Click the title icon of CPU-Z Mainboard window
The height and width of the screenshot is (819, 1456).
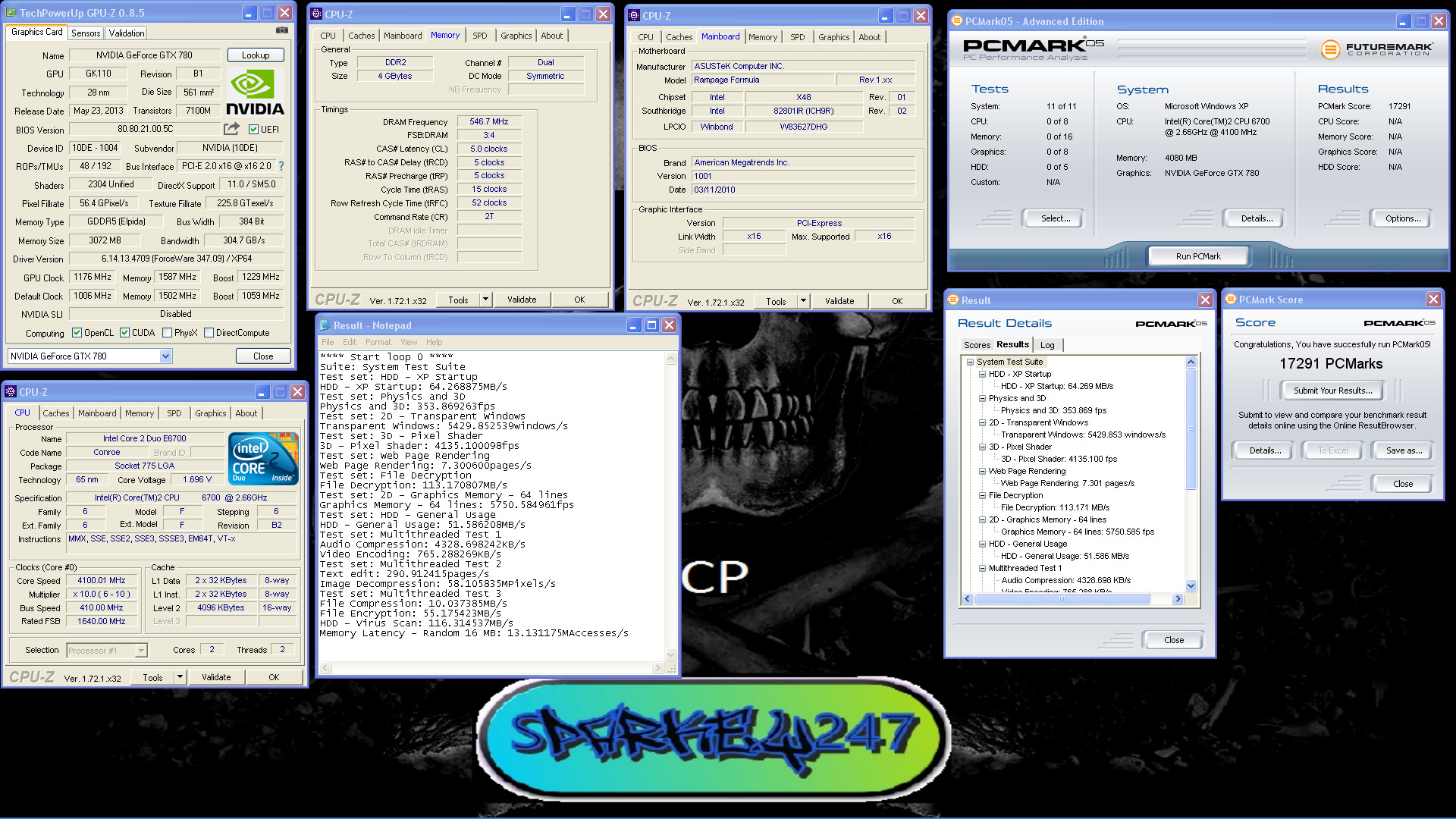635,15
